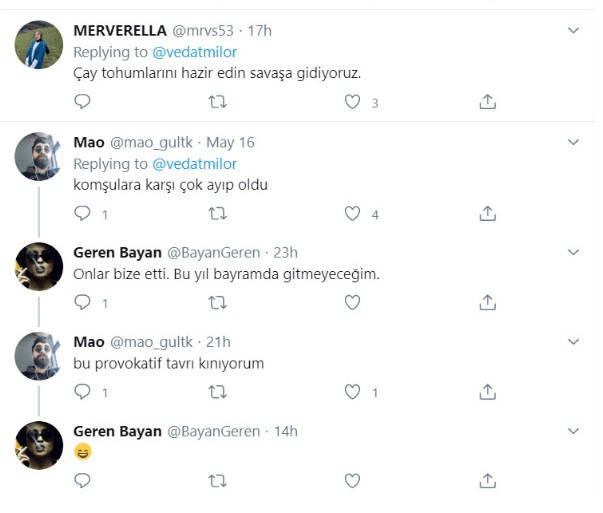Like Mao's tweet with 4 likes
Viewport: 603px width, 513px height.
click(352, 213)
